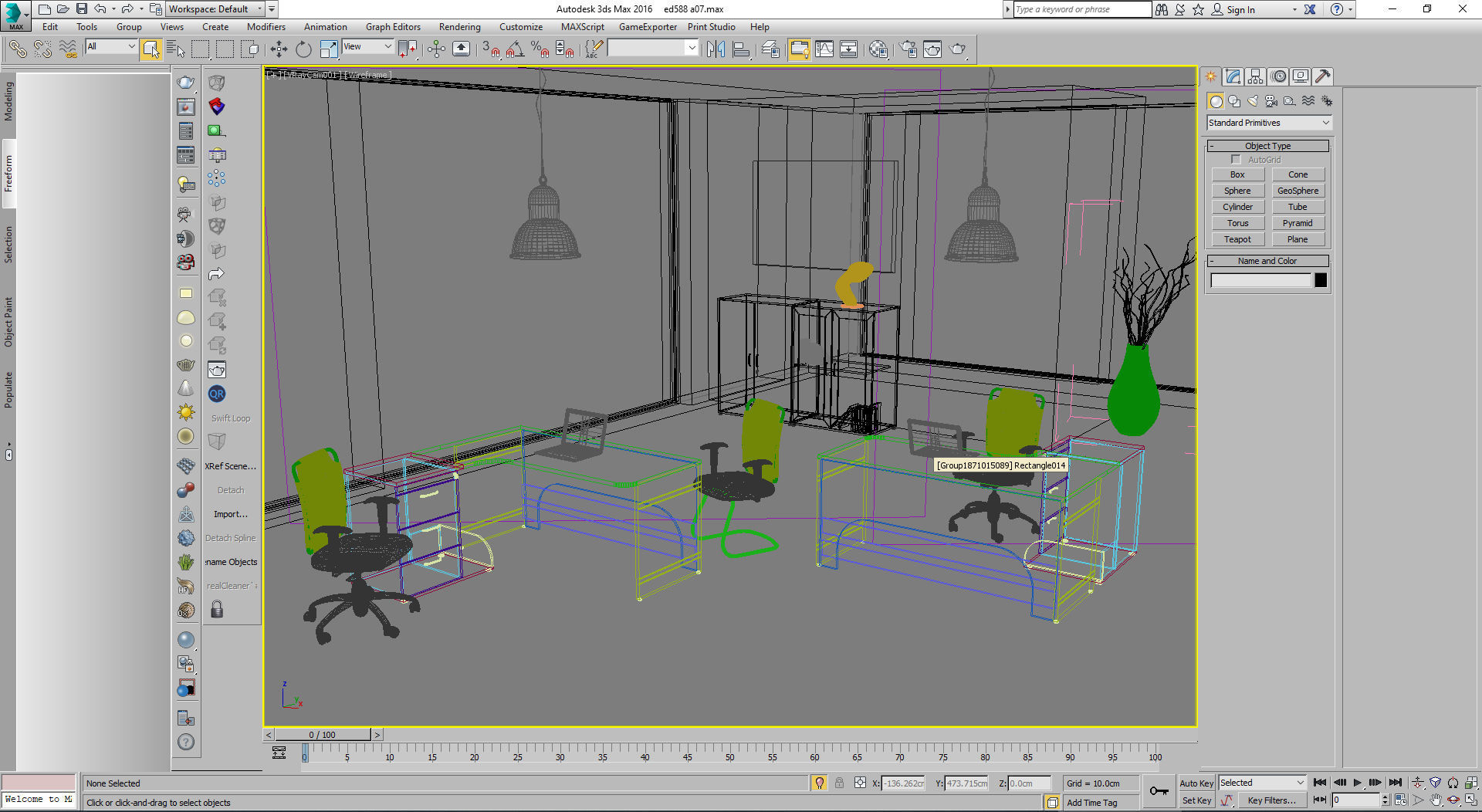
Task: Switch to the Modify command panel tab
Action: coord(1233,76)
